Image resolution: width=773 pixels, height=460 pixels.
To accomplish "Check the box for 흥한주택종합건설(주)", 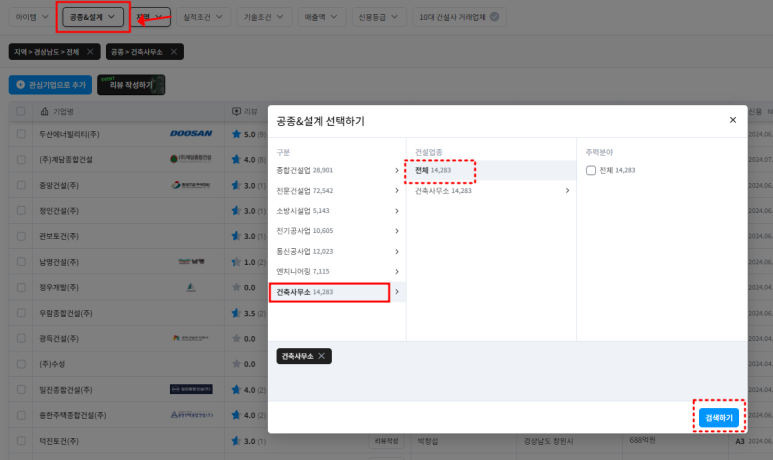I will (21, 415).
